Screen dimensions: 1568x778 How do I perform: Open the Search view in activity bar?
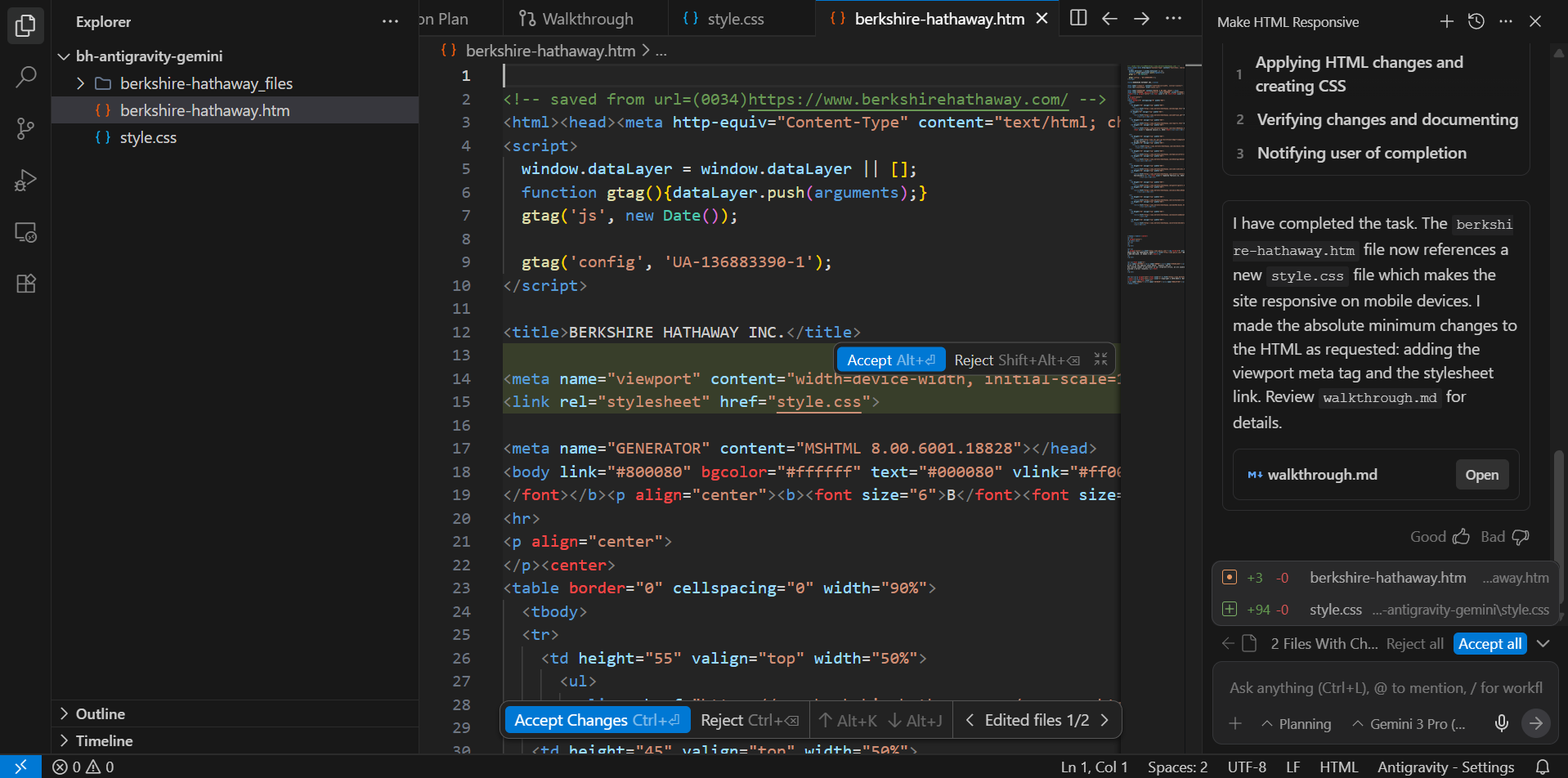click(x=25, y=78)
